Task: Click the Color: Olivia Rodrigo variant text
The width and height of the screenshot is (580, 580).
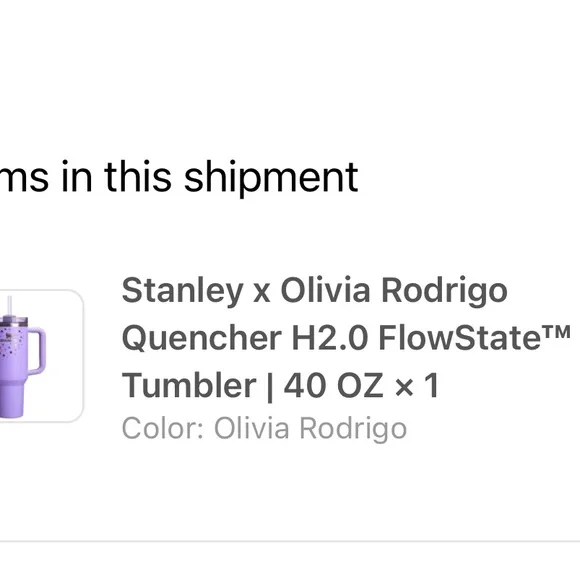Action: [264, 429]
